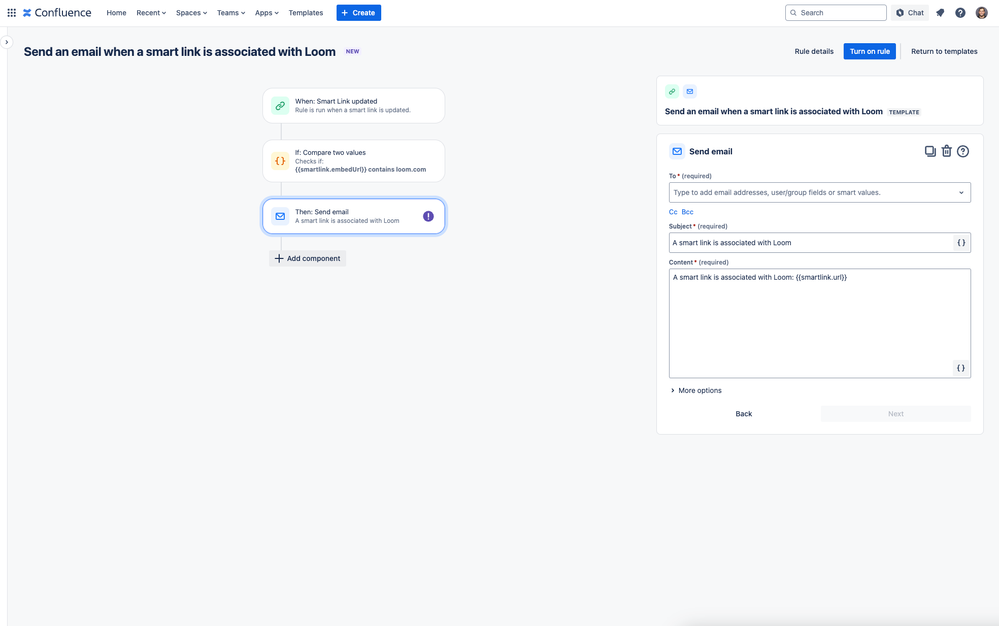Go to Home
The width and height of the screenshot is (999, 626).
(x=116, y=13)
